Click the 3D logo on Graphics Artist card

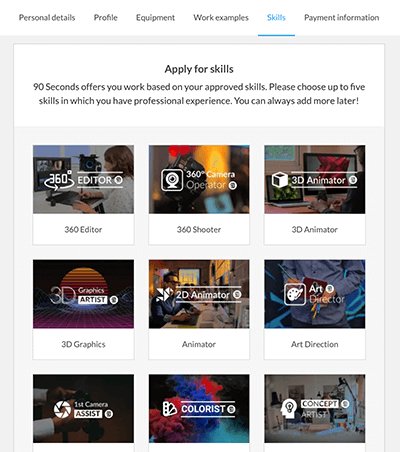pyautogui.click(x=63, y=295)
